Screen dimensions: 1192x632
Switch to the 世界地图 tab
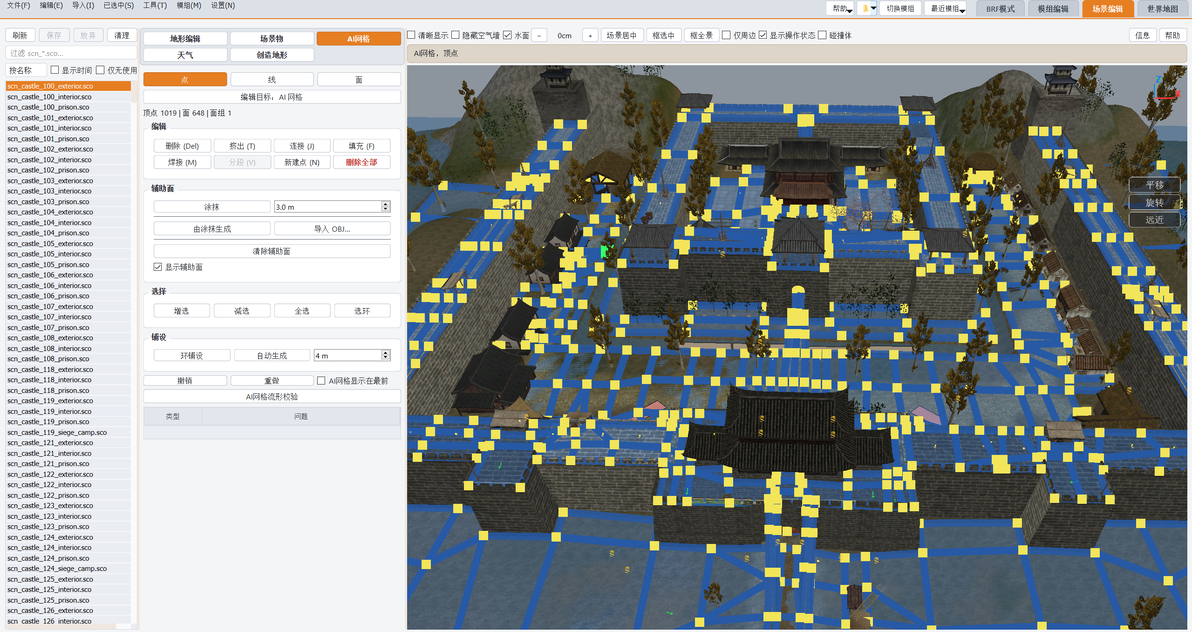coord(1162,8)
